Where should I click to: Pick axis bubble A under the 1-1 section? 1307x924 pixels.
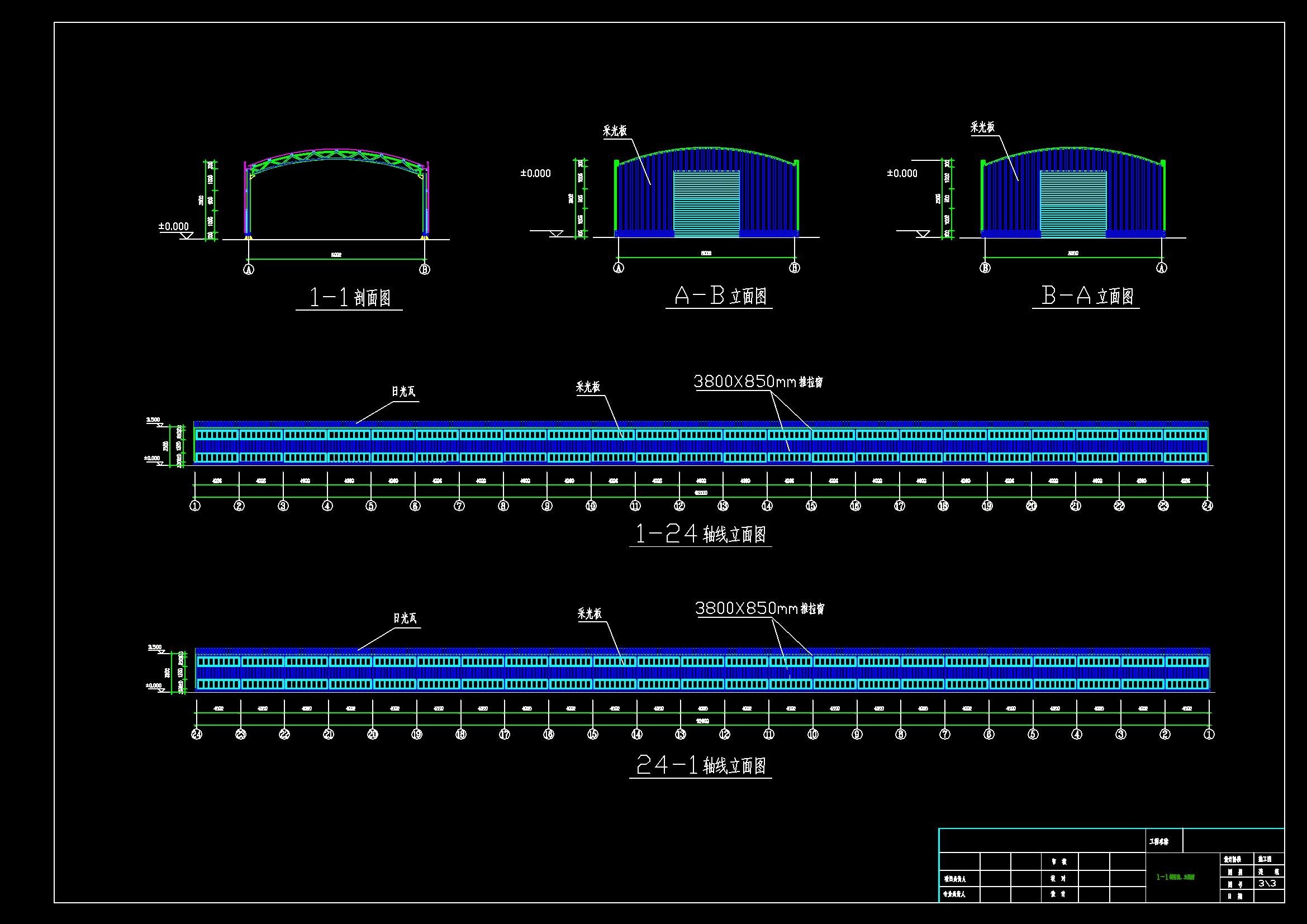click(x=248, y=270)
